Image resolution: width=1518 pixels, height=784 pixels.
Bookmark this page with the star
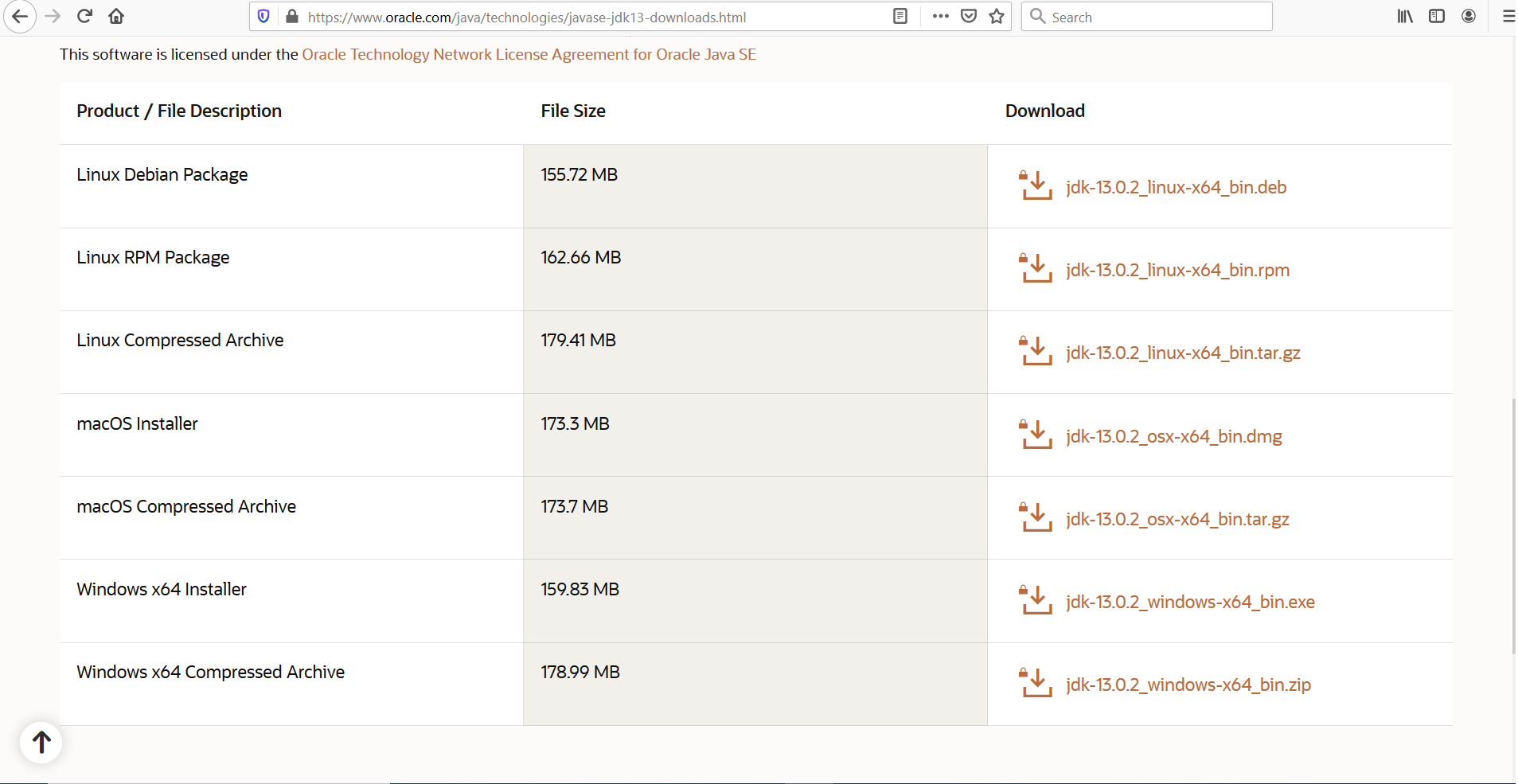[x=997, y=17]
